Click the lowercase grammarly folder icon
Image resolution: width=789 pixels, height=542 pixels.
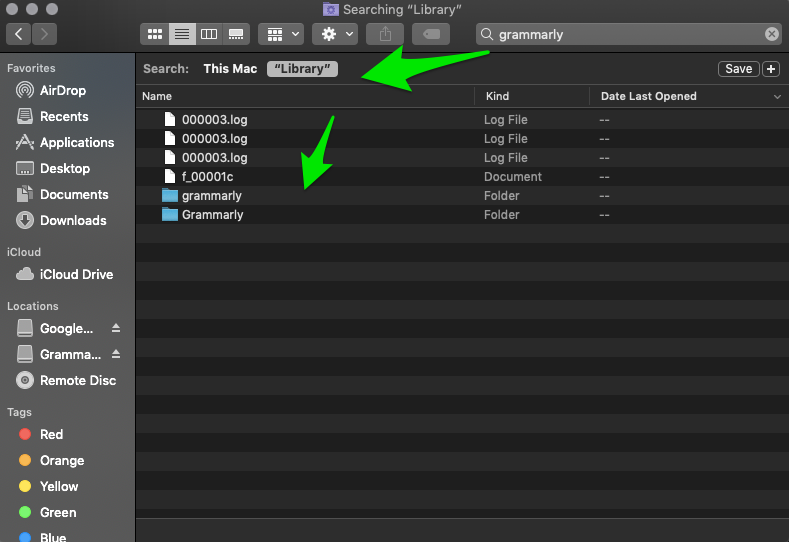pyautogui.click(x=170, y=195)
